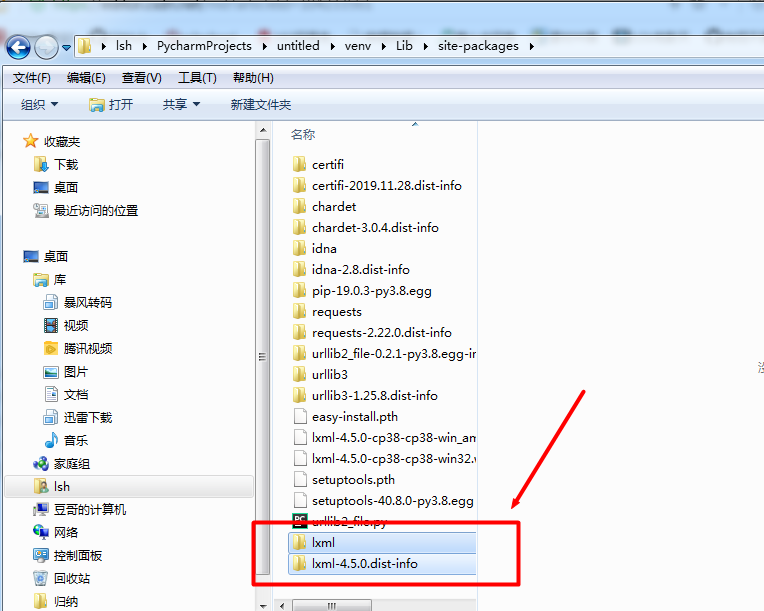The height and width of the screenshot is (611, 764).
Task: Click the 豆哥的计算机 computer icon
Action: pos(41,510)
